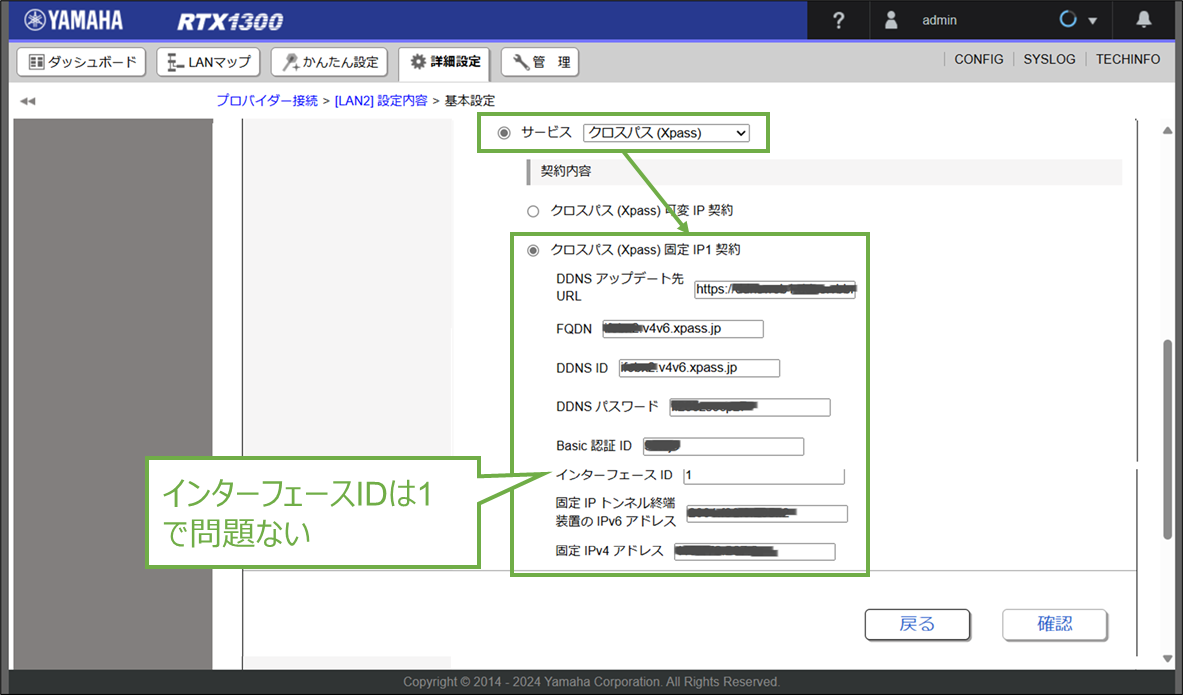Go to プロバイダー接続 breadcrumb

pyautogui.click(x=267, y=100)
